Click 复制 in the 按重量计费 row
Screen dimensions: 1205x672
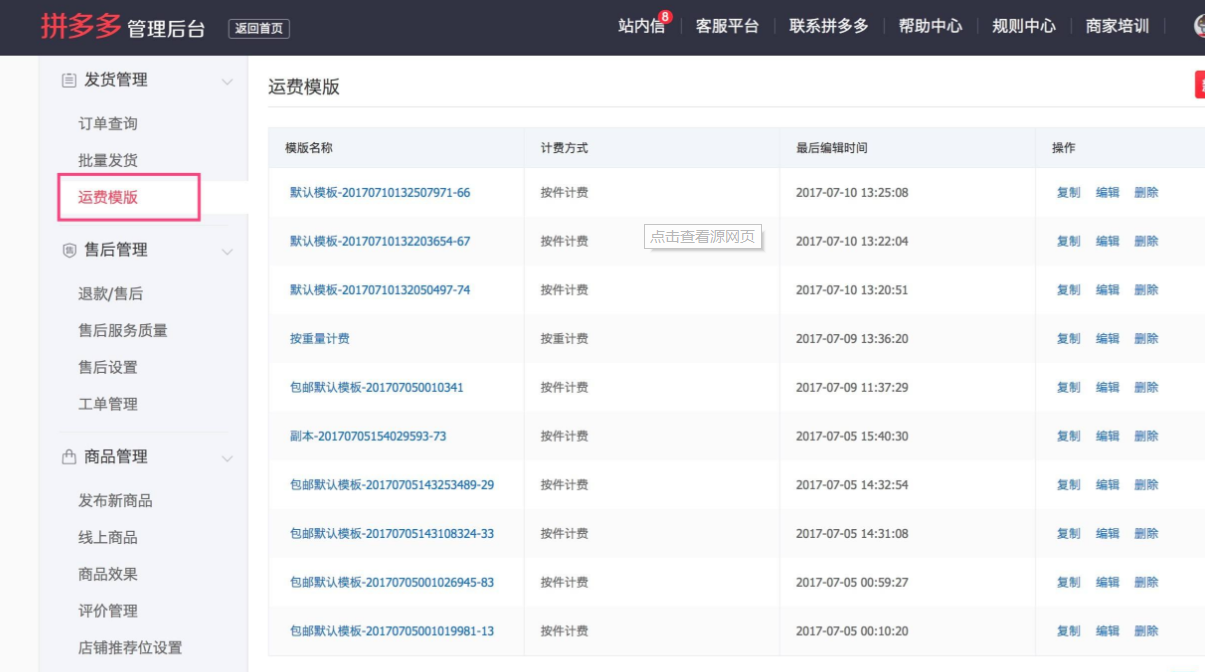tap(1069, 339)
